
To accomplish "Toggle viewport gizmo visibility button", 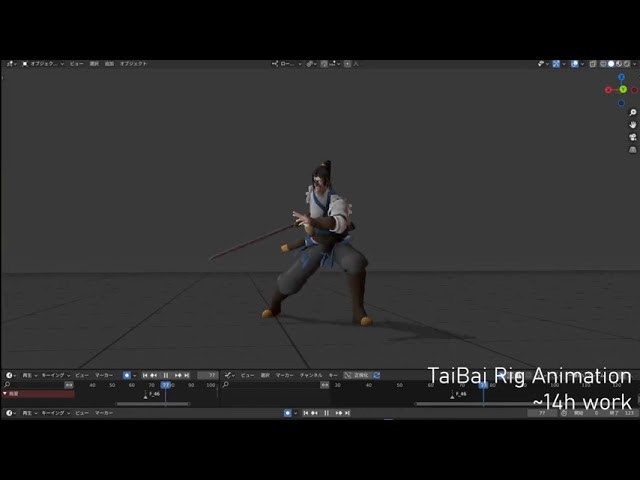I will click(558, 64).
